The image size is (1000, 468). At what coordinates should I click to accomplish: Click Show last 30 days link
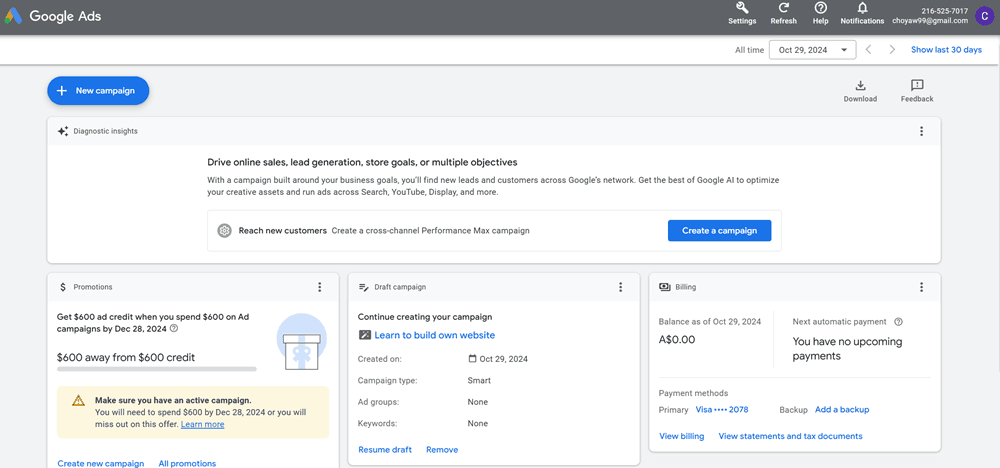(x=946, y=50)
